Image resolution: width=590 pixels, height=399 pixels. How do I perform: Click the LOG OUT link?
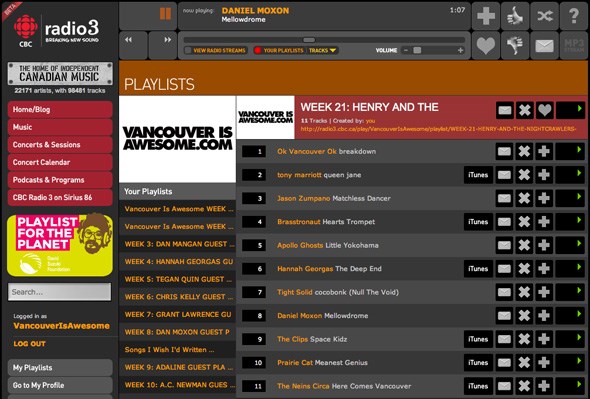(29, 344)
